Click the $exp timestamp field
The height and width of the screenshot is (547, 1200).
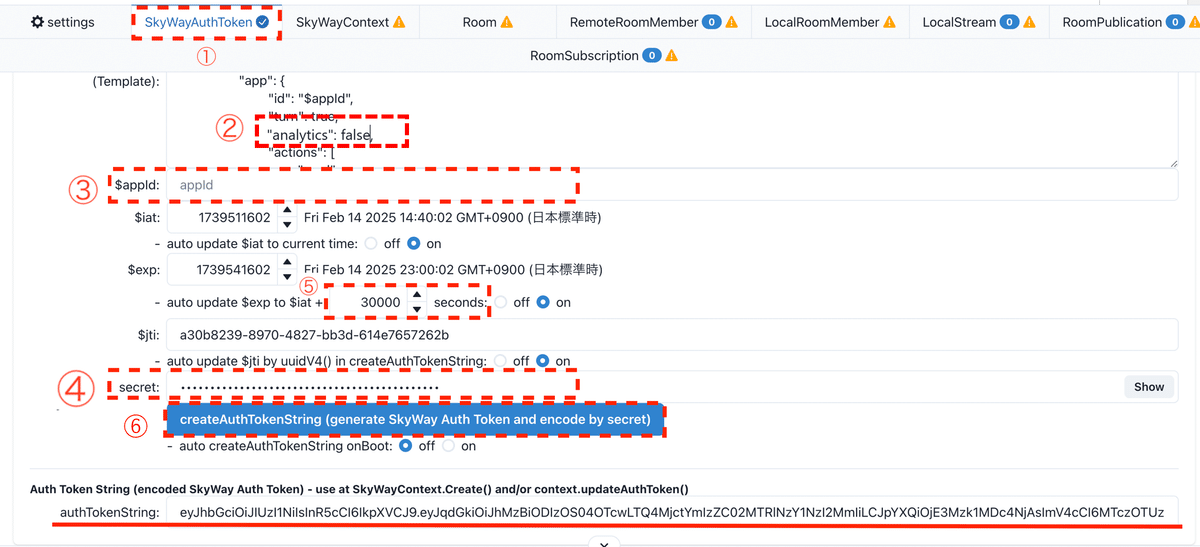[x=222, y=270]
